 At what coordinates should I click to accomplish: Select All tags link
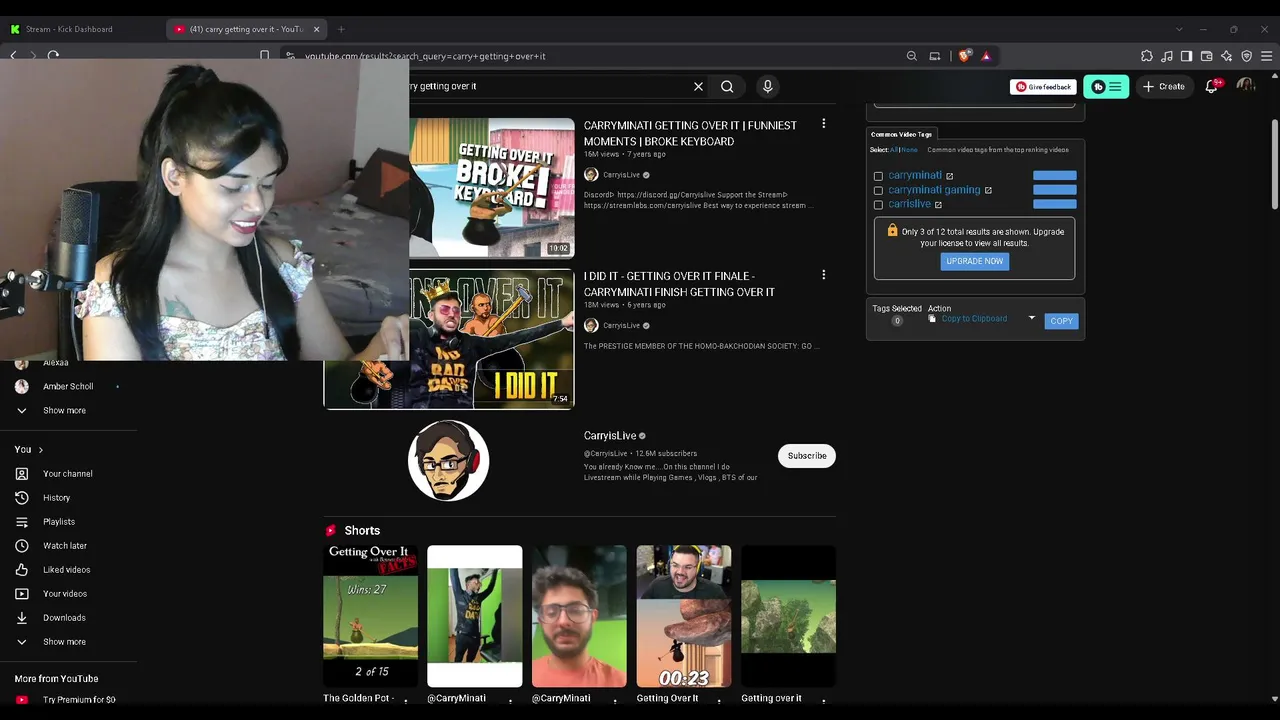tap(894, 150)
